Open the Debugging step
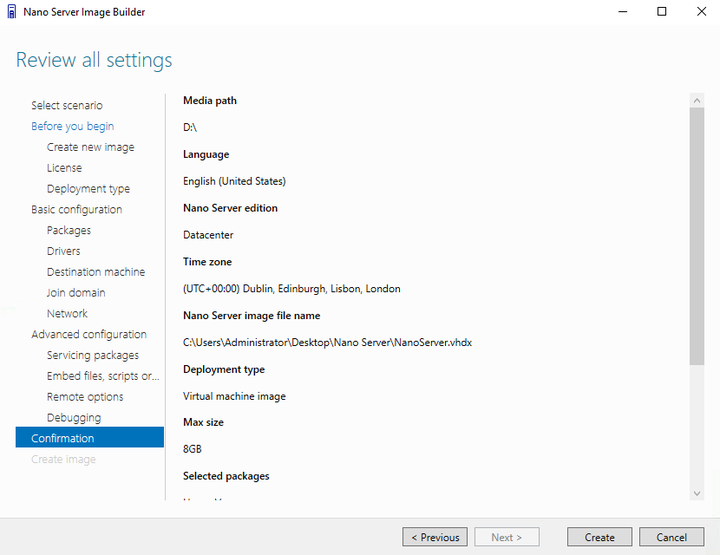720x555 pixels. pyautogui.click(x=74, y=418)
